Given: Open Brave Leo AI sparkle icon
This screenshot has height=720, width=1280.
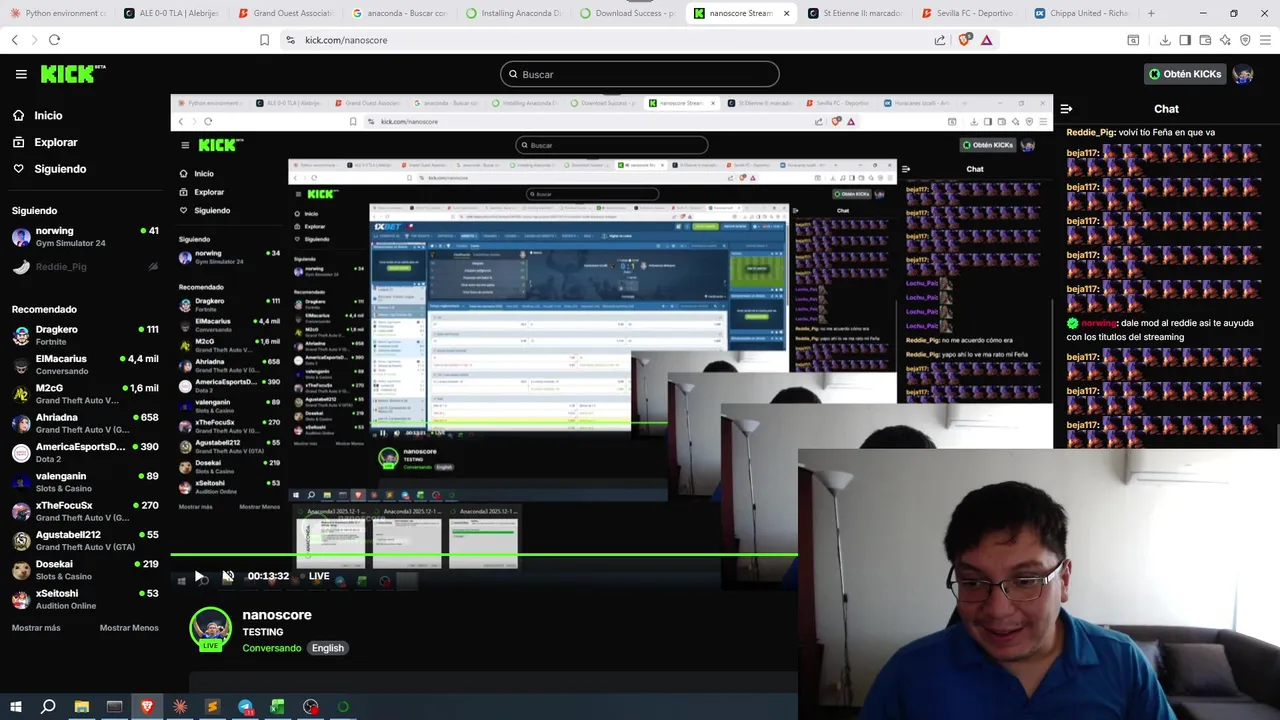Looking at the screenshot, I should point(1225,40).
